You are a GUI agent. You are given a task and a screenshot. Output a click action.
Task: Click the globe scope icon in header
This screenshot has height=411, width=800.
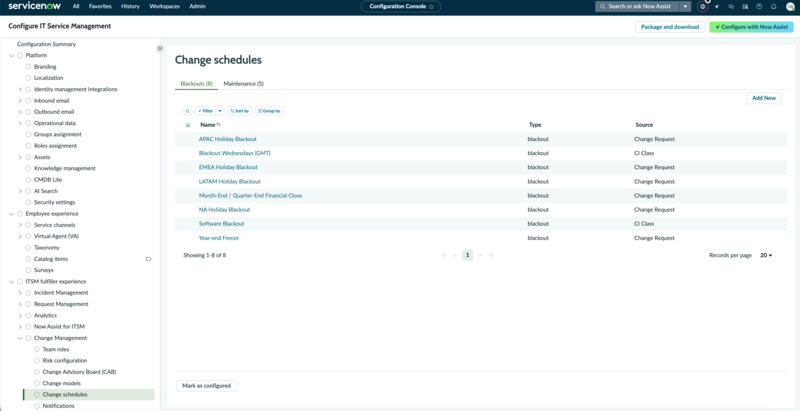[x=703, y=7]
